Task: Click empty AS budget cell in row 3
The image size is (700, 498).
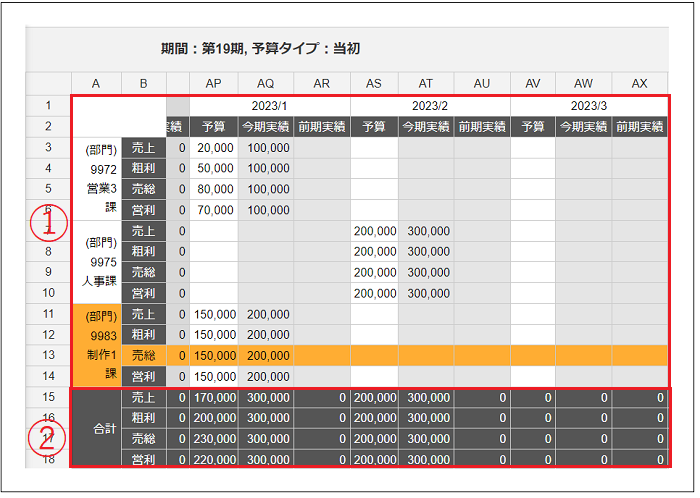Action: 374,148
